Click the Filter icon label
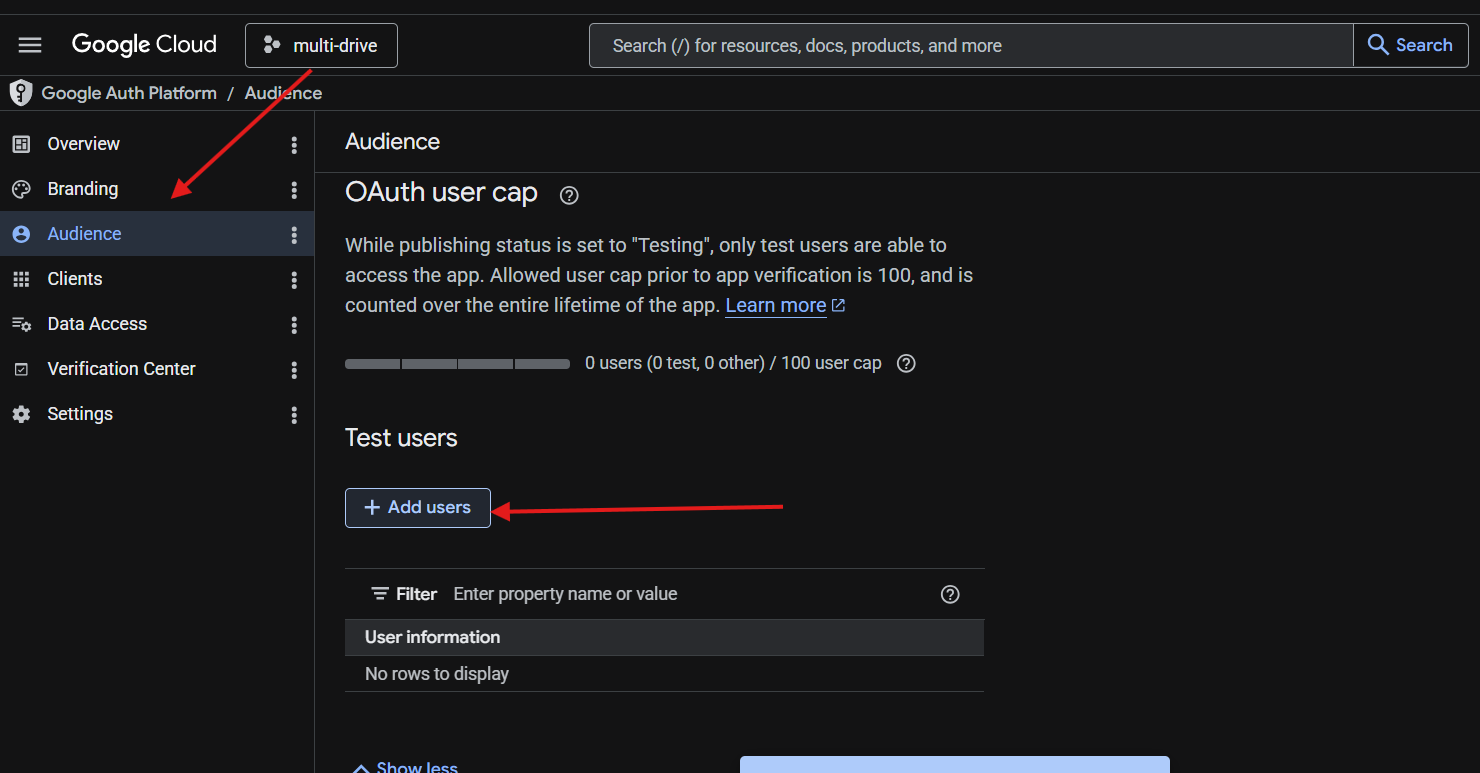This screenshot has height=773, width=1480. coord(404,594)
